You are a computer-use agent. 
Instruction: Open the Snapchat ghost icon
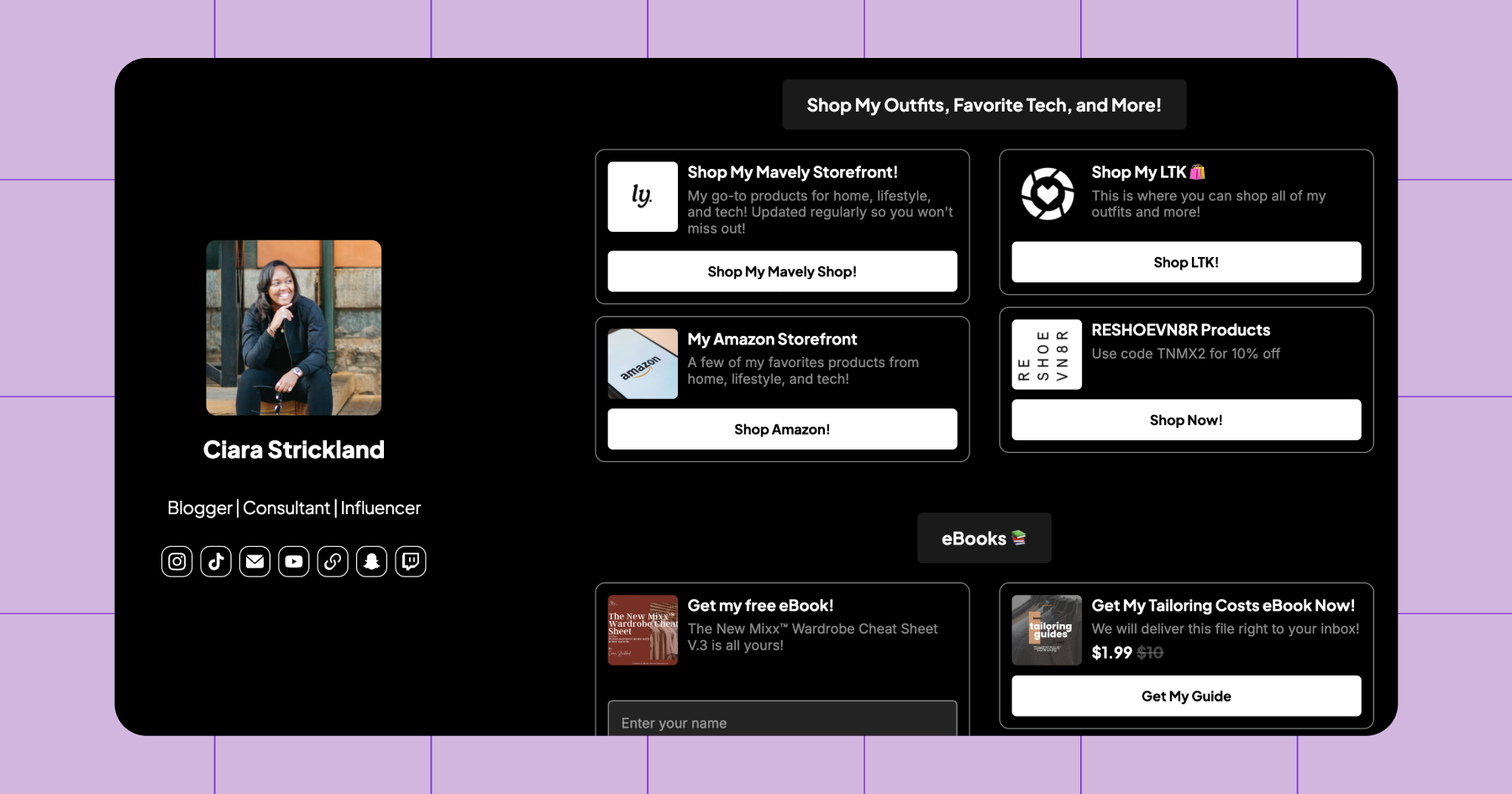(371, 561)
